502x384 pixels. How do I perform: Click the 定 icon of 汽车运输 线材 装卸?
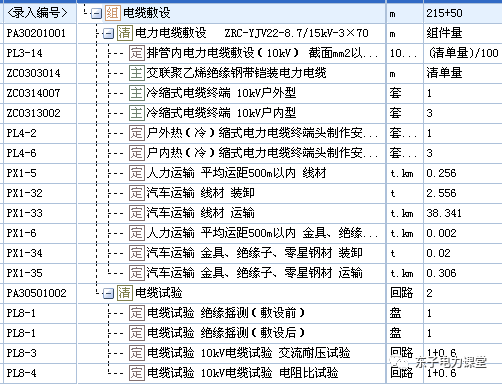point(137,193)
